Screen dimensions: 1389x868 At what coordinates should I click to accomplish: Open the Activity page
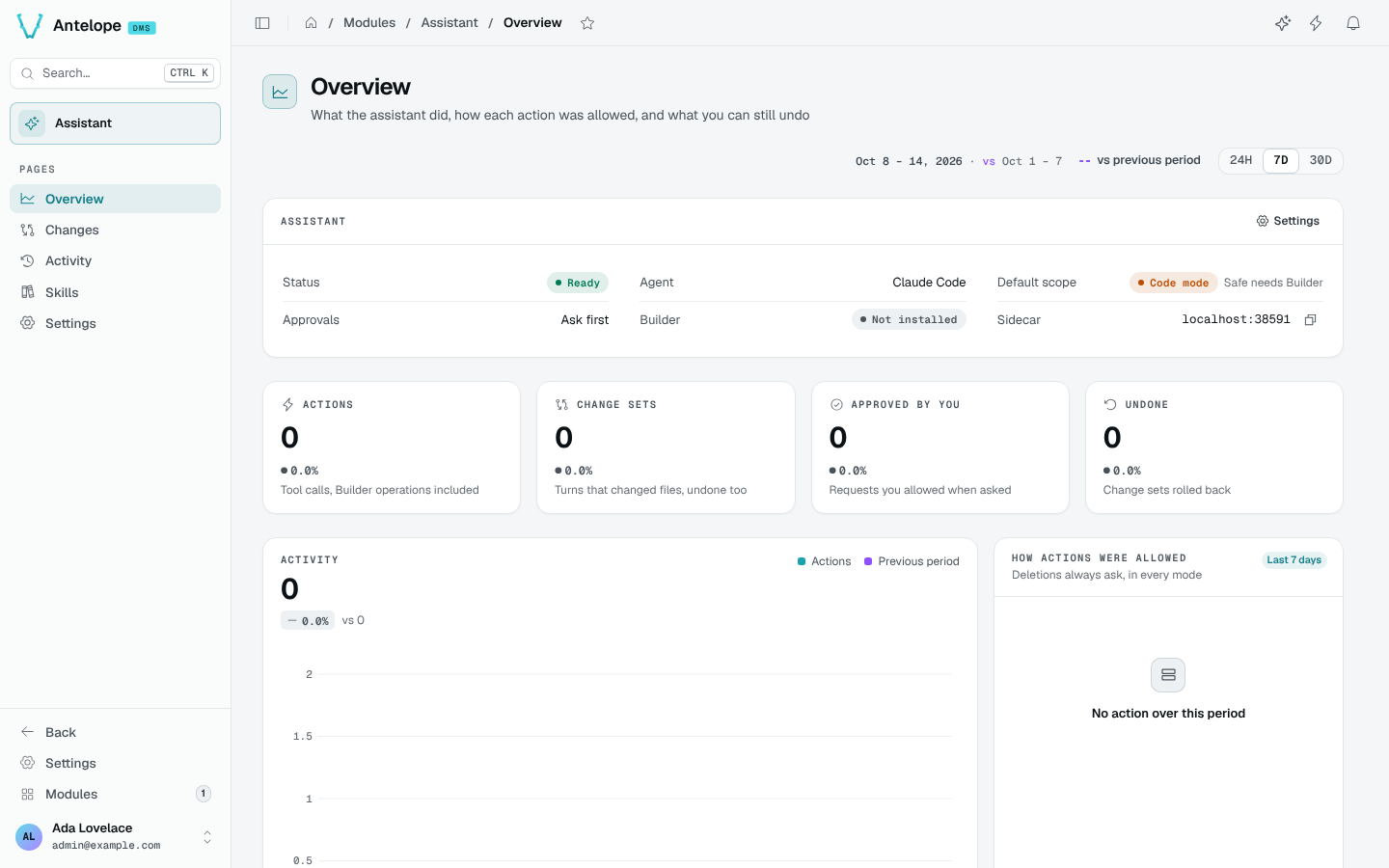coord(115,260)
